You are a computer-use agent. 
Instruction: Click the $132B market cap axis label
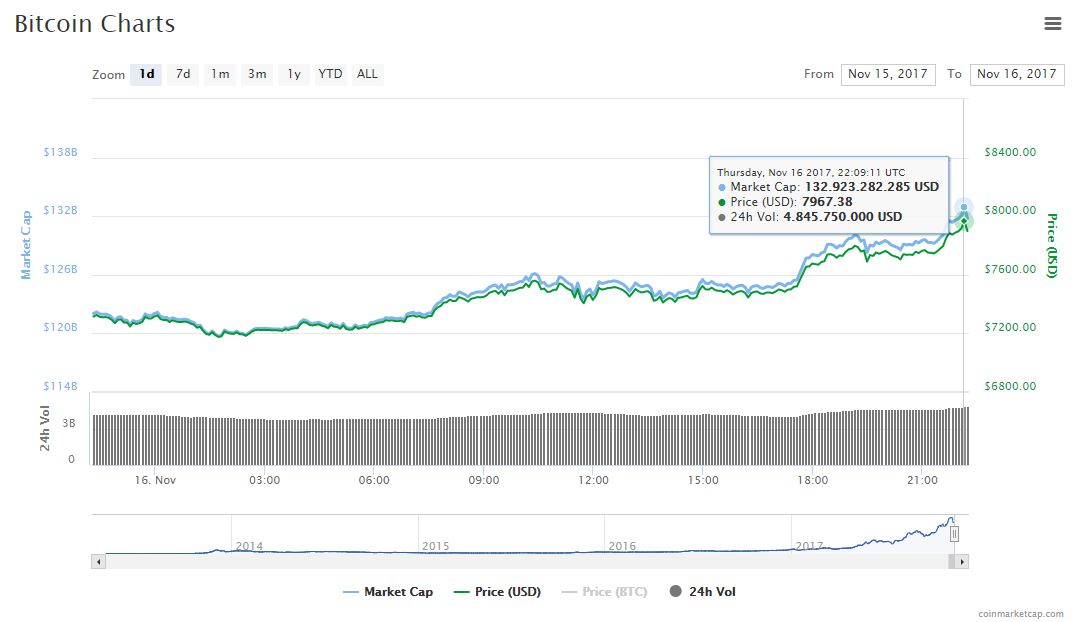click(60, 210)
